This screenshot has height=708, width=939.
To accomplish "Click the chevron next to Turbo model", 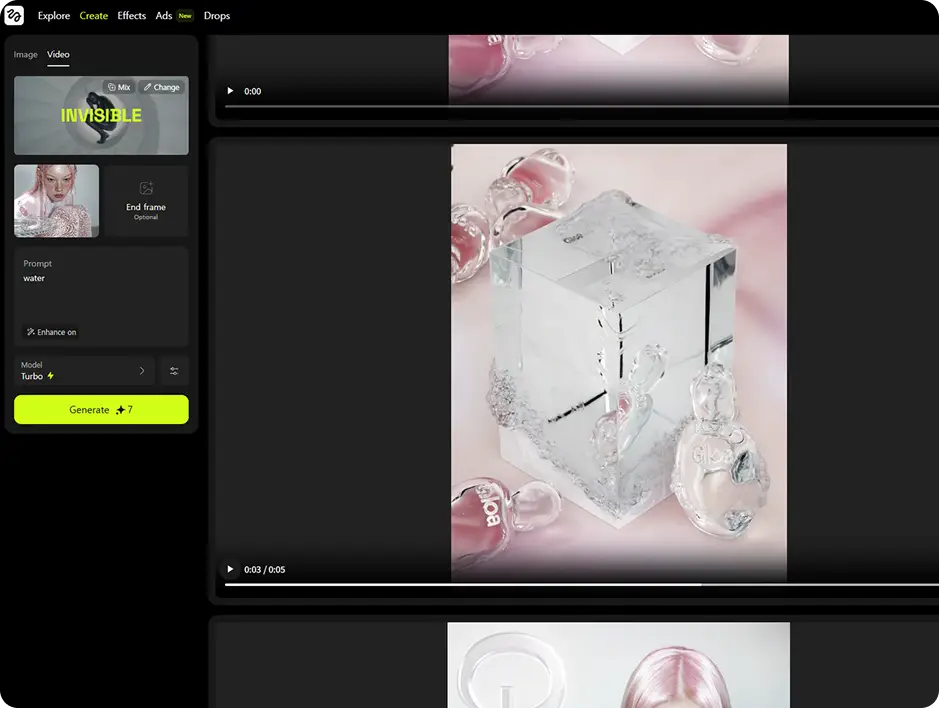I will [x=142, y=371].
